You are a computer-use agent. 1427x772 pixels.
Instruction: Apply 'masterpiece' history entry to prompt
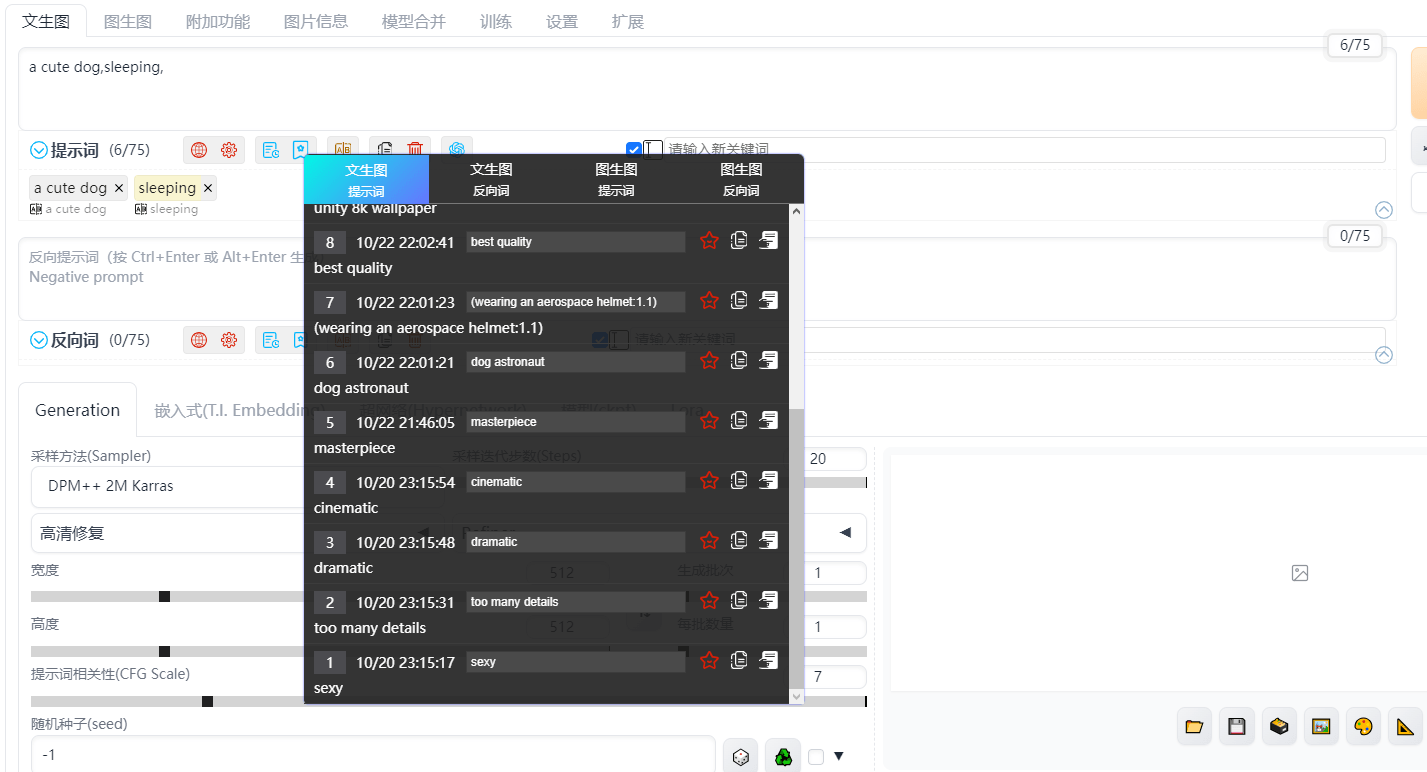pos(768,421)
